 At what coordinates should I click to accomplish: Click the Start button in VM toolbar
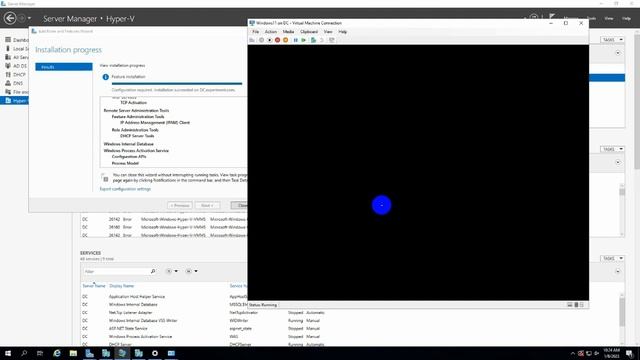click(261, 40)
